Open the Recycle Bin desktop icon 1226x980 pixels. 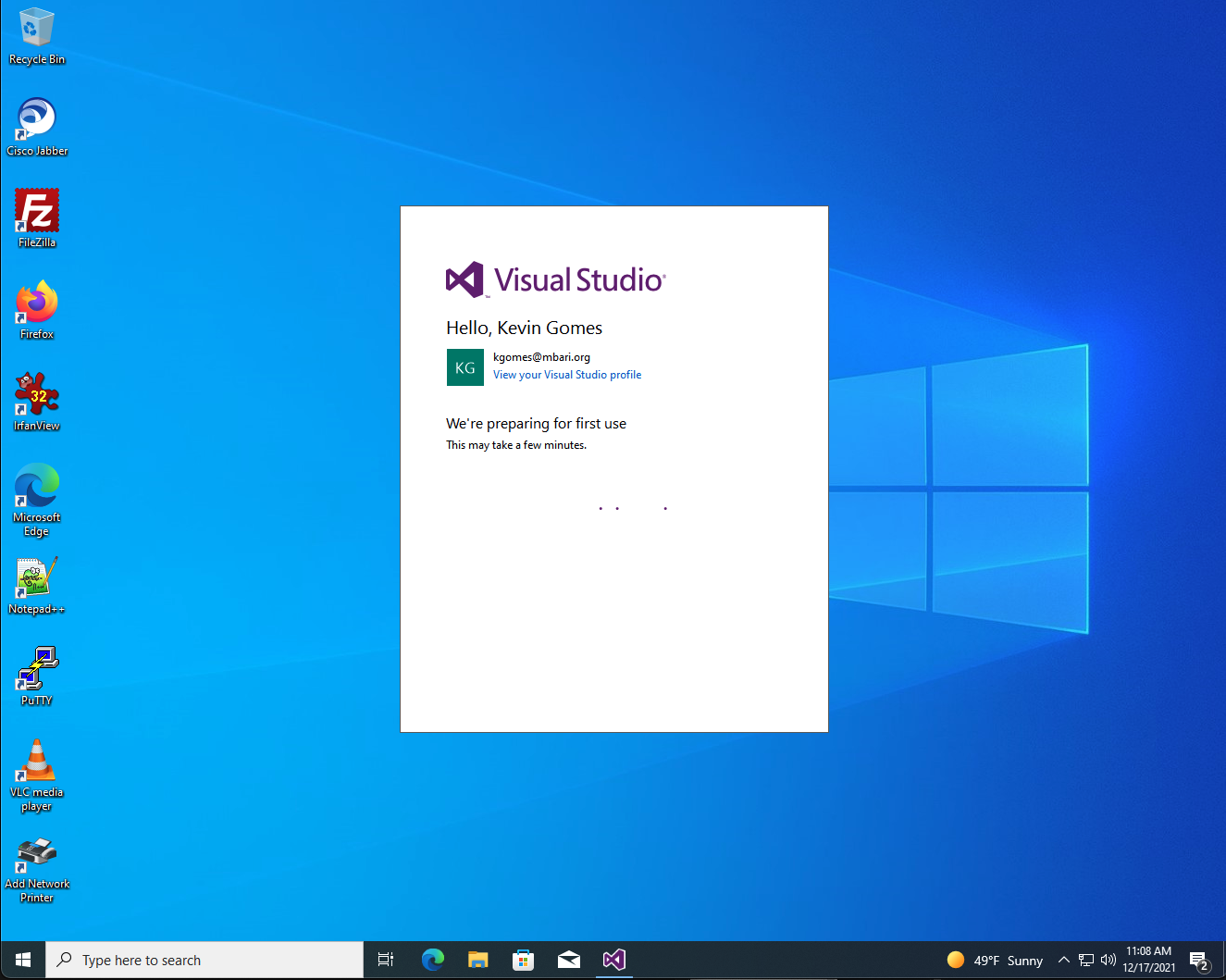pyautogui.click(x=37, y=36)
